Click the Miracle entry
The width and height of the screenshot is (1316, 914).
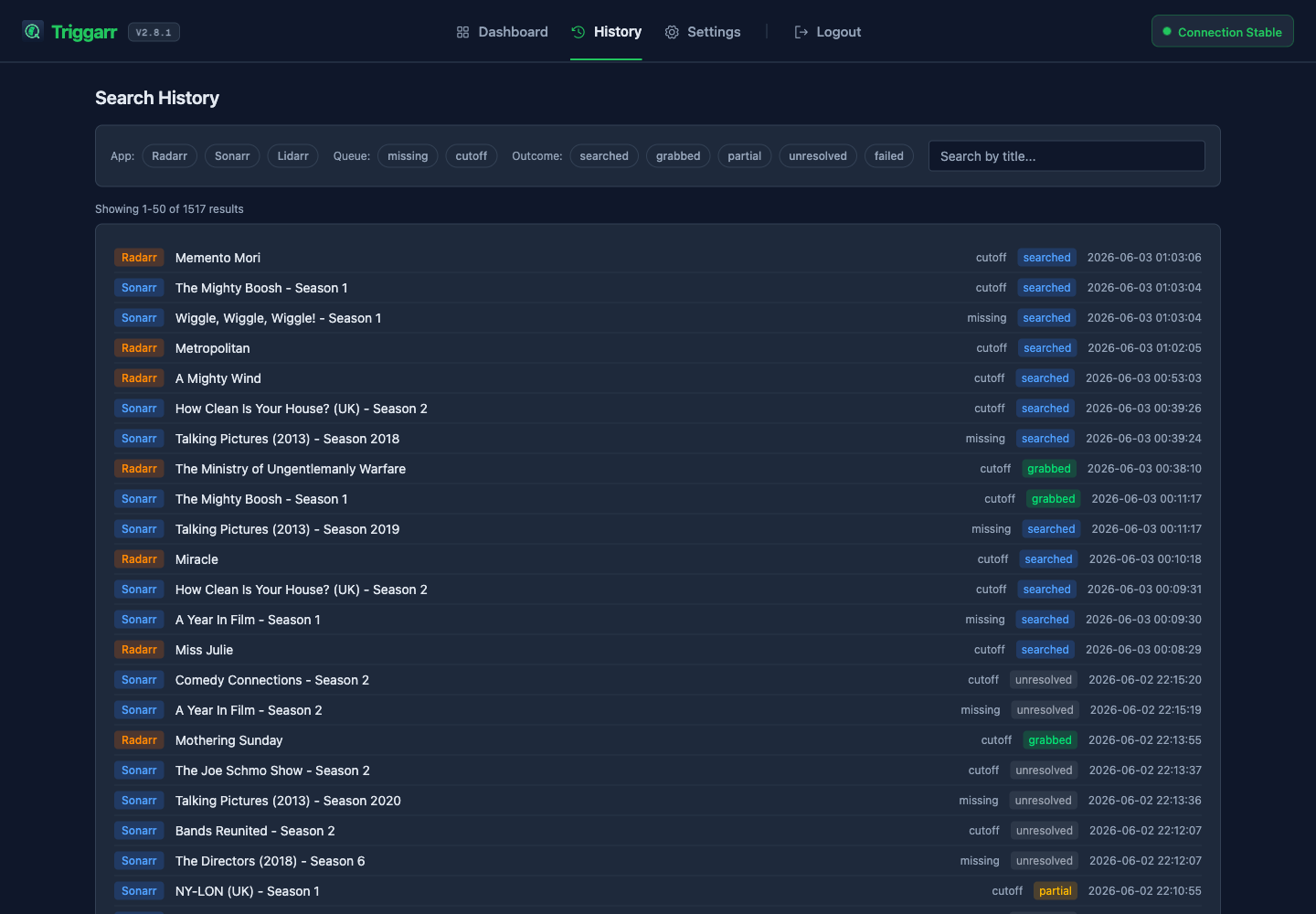tap(196, 559)
